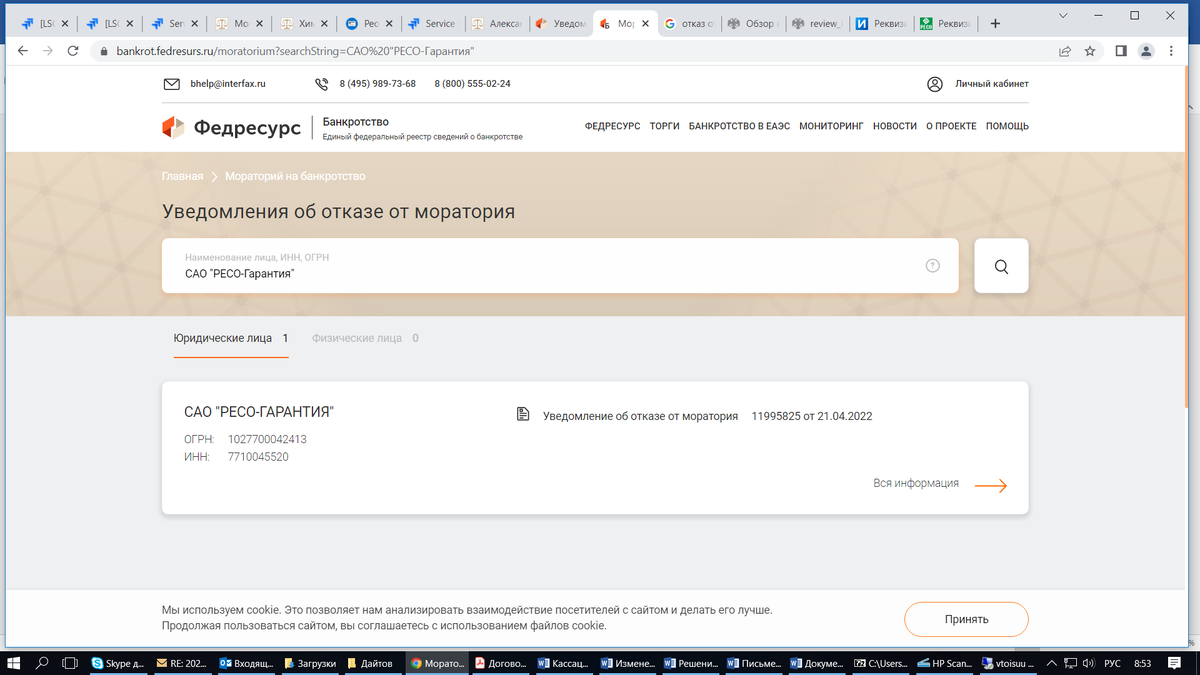The width and height of the screenshot is (1200, 675).
Task: Open ТОРГИ menu item
Action: [x=664, y=127]
